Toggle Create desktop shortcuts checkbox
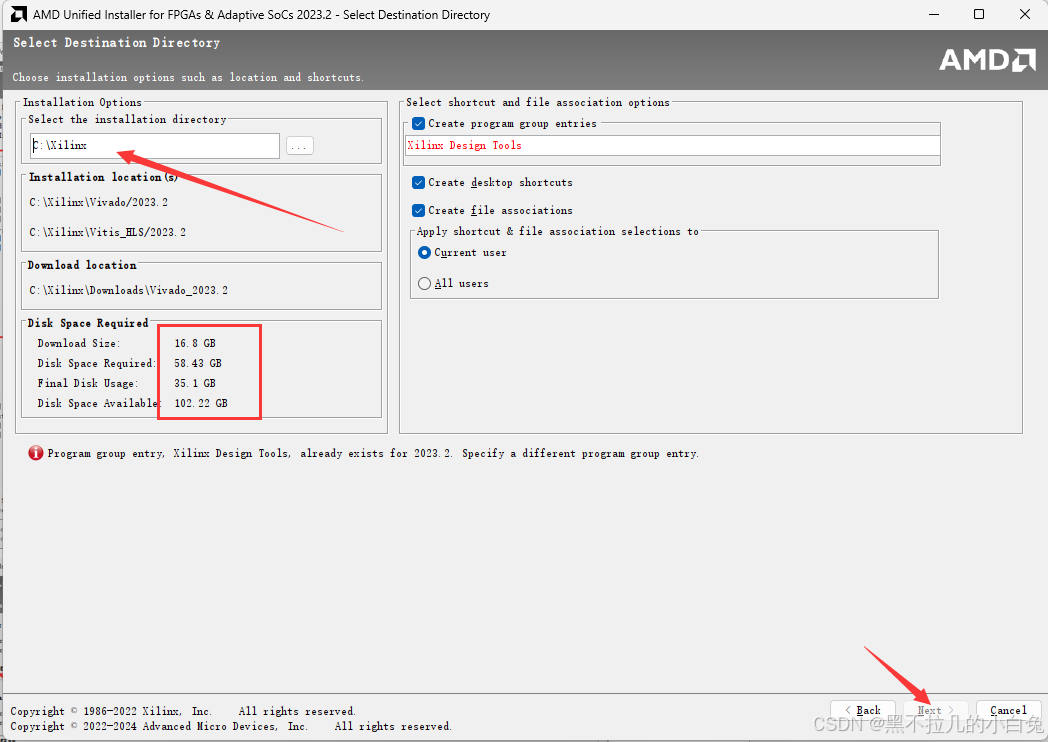 pos(418,182)
